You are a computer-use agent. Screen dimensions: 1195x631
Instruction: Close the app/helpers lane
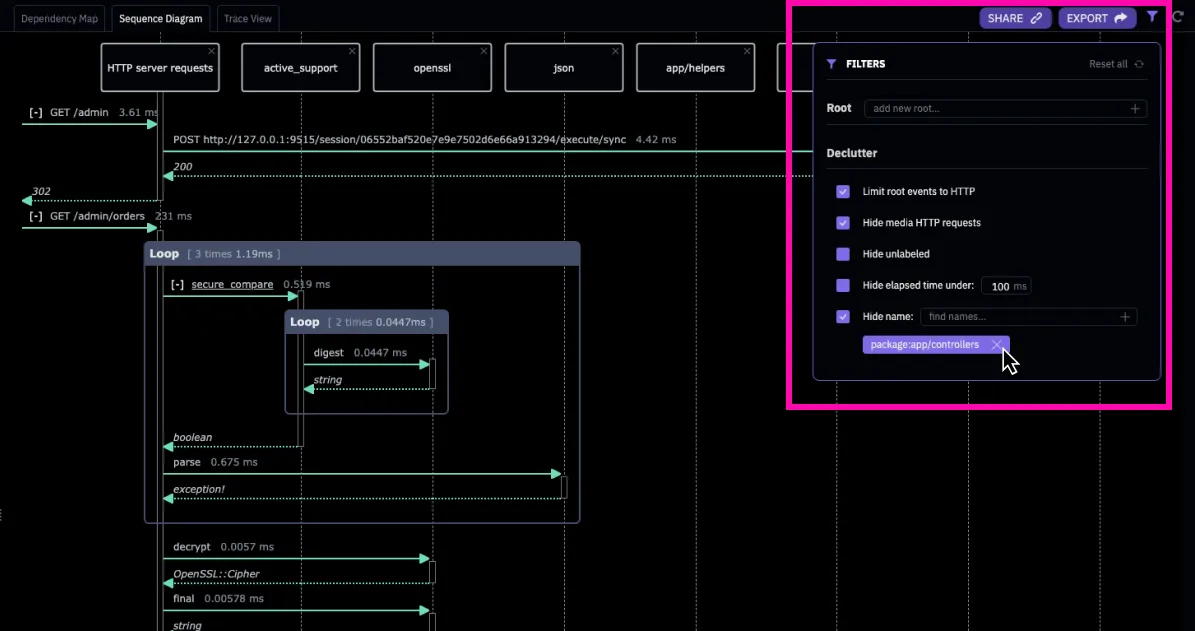coord(747,51)
